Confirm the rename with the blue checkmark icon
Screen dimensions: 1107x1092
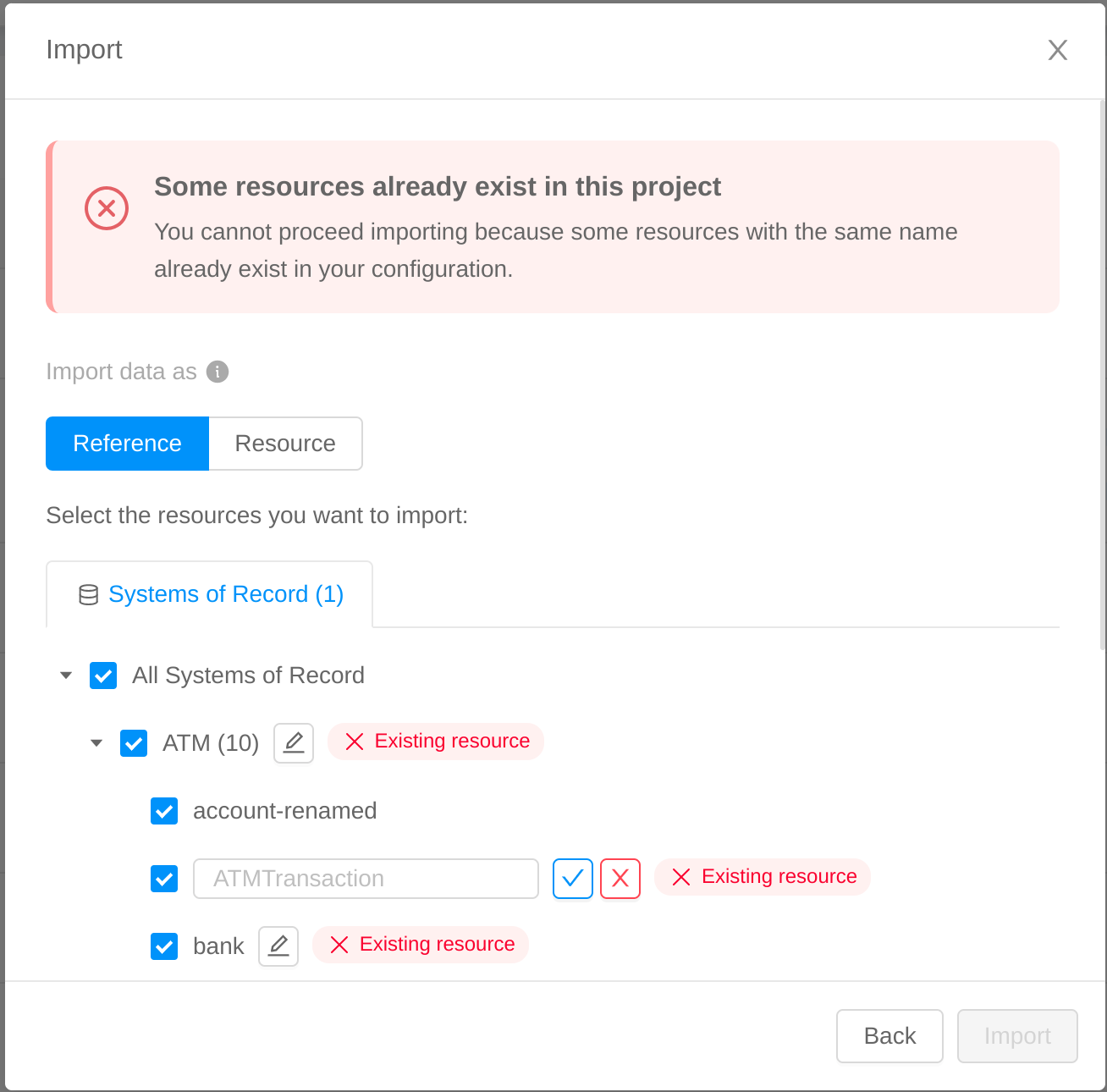click(573, 879)
